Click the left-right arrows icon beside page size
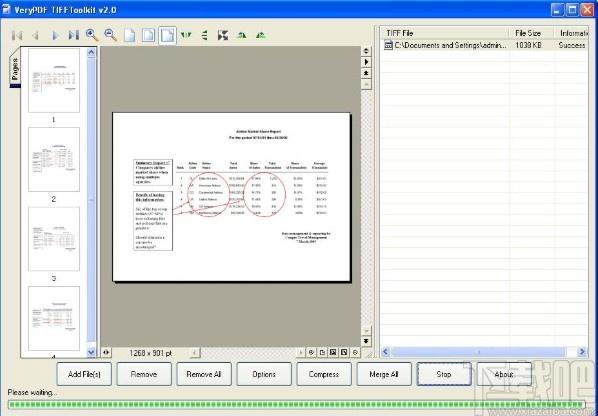 (x=106, y=353)
